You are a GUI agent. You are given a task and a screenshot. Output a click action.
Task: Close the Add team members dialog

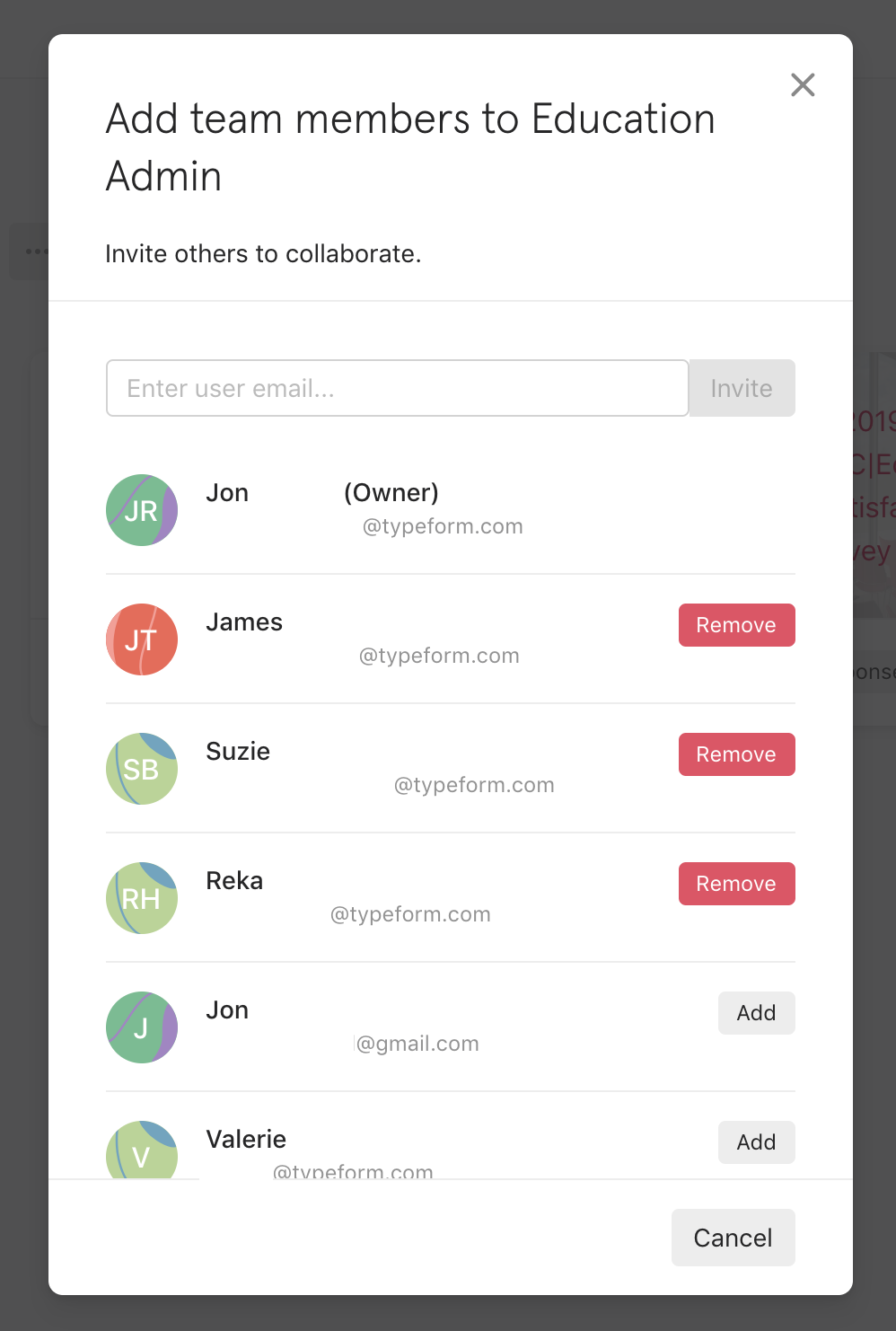click(x=803, y=84)
